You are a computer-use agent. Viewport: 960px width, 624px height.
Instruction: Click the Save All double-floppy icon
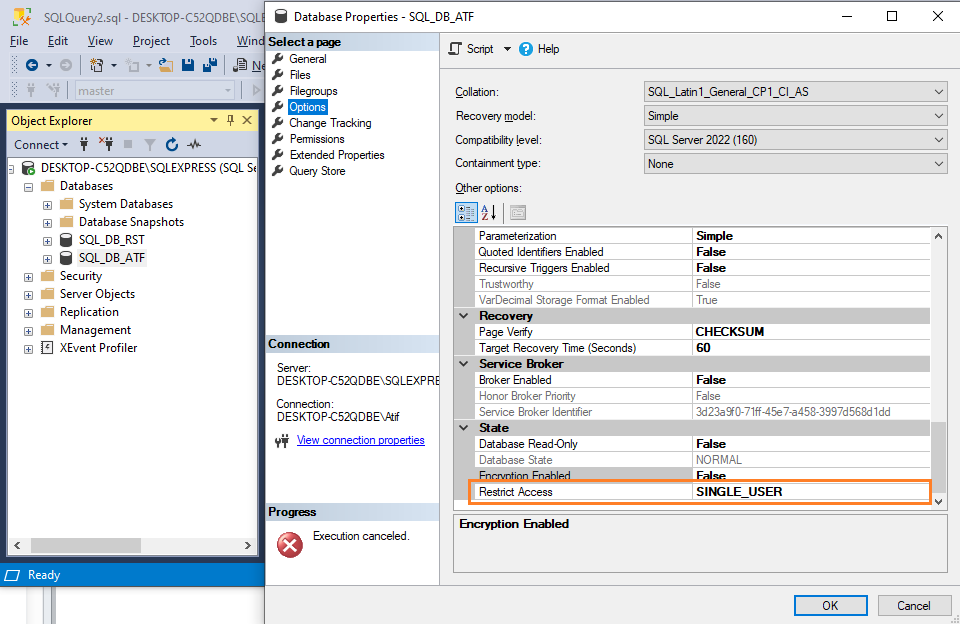coord(210,65)
